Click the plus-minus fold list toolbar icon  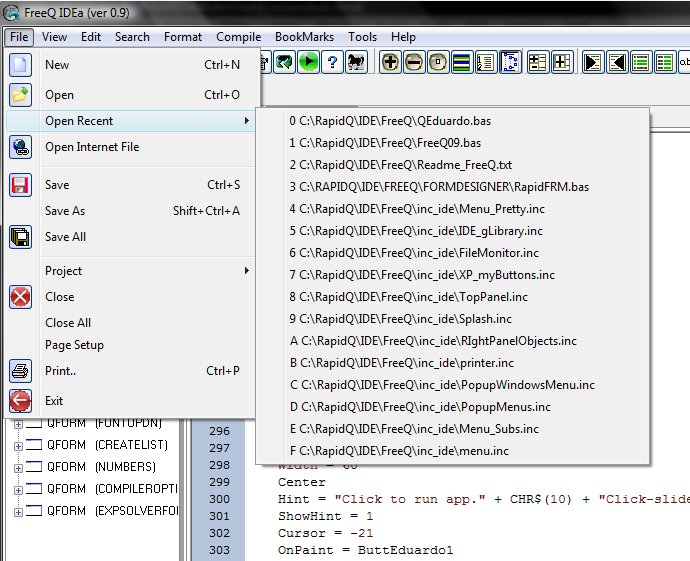[x=538, y=62]
